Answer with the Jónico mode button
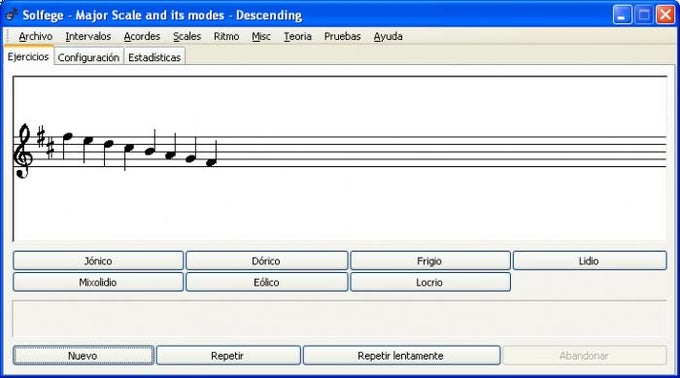The height and width of the screenshot is (378, 680). tap(98, 261)
